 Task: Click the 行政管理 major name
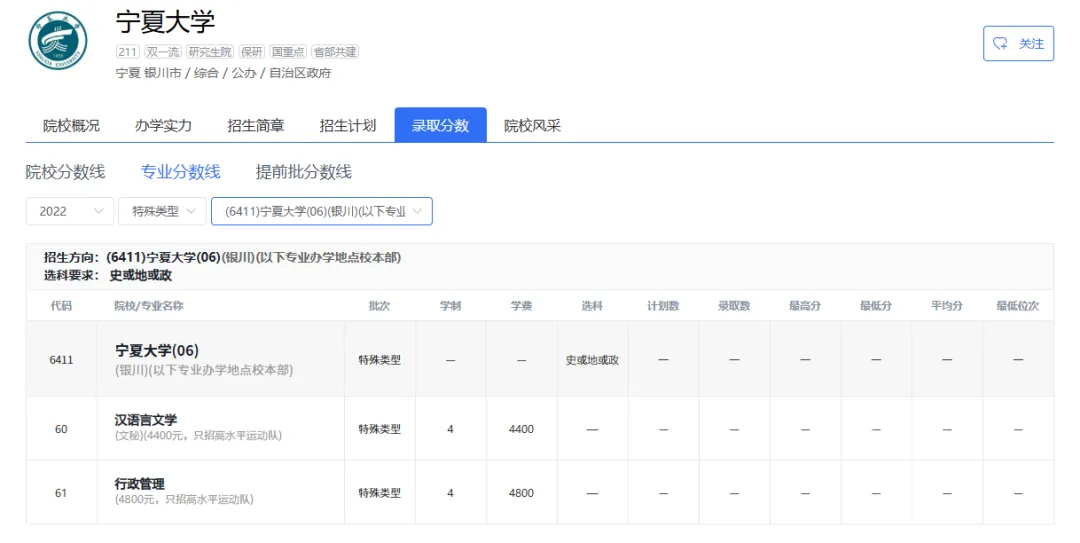[x=140, y=484]
